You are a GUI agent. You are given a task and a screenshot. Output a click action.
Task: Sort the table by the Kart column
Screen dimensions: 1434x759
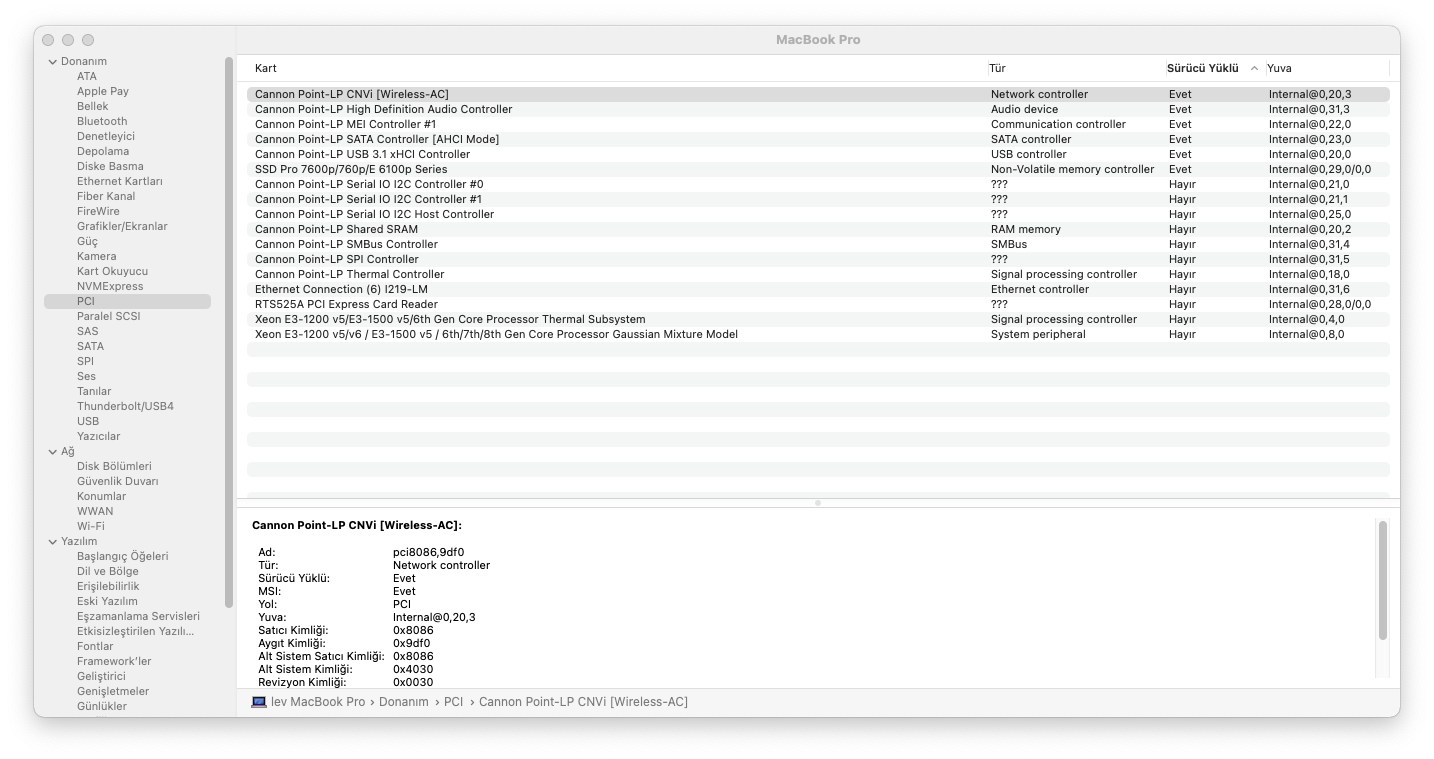click(x=266, y=68)
